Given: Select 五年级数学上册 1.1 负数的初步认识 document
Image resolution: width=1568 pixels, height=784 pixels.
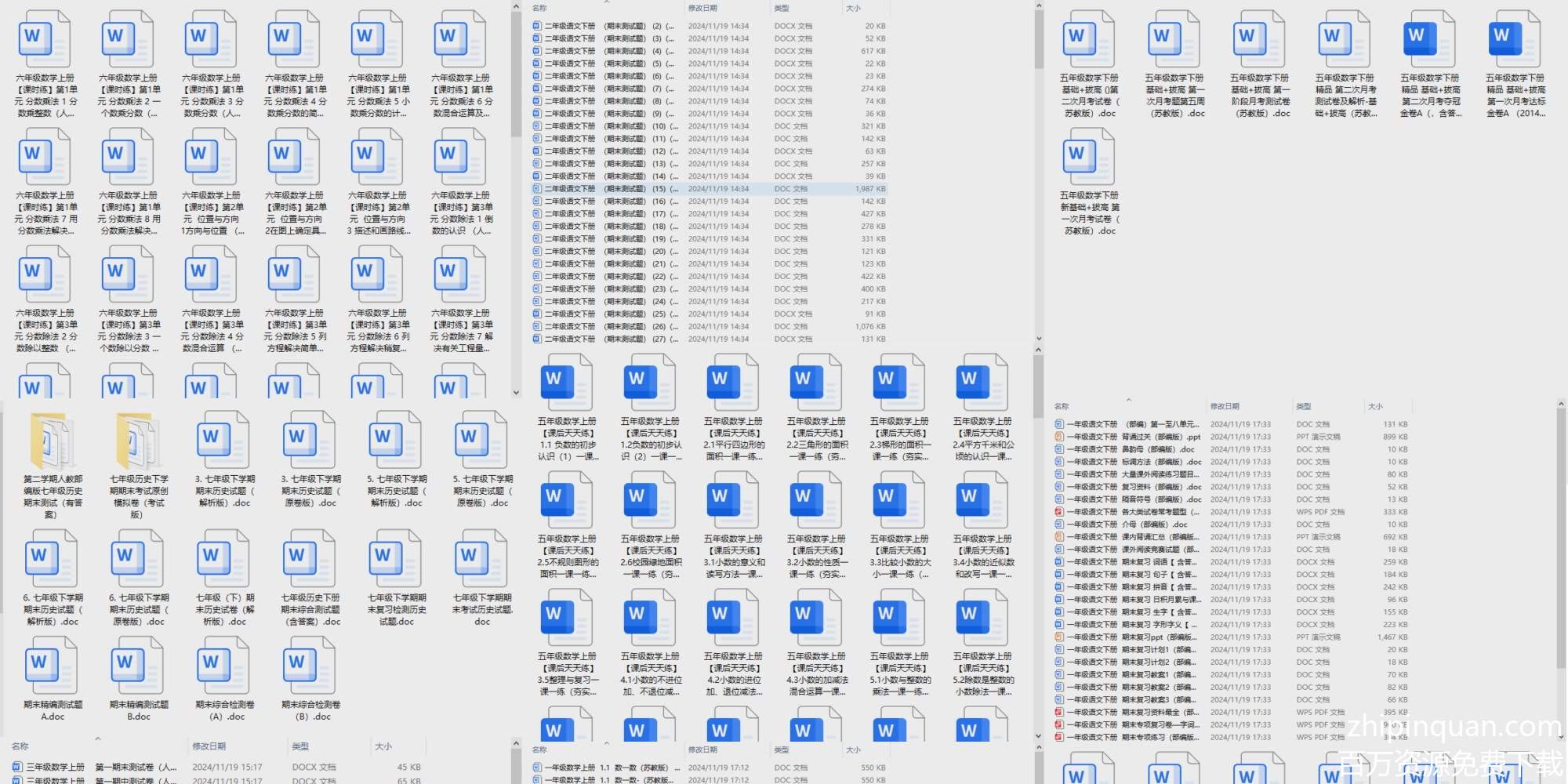Looking at the screenshot, I should tap(566, 383).
